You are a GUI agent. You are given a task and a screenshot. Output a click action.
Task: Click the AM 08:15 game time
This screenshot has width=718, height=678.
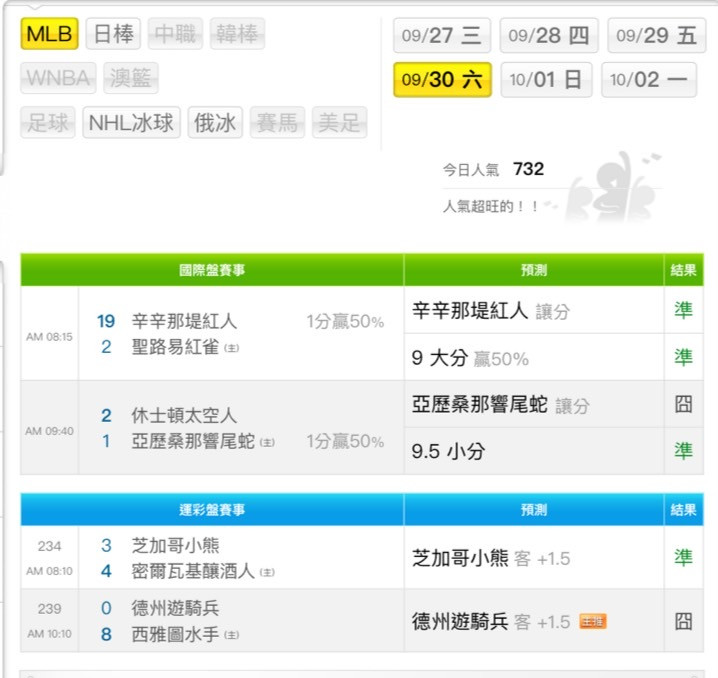click(x=49, y=337)
